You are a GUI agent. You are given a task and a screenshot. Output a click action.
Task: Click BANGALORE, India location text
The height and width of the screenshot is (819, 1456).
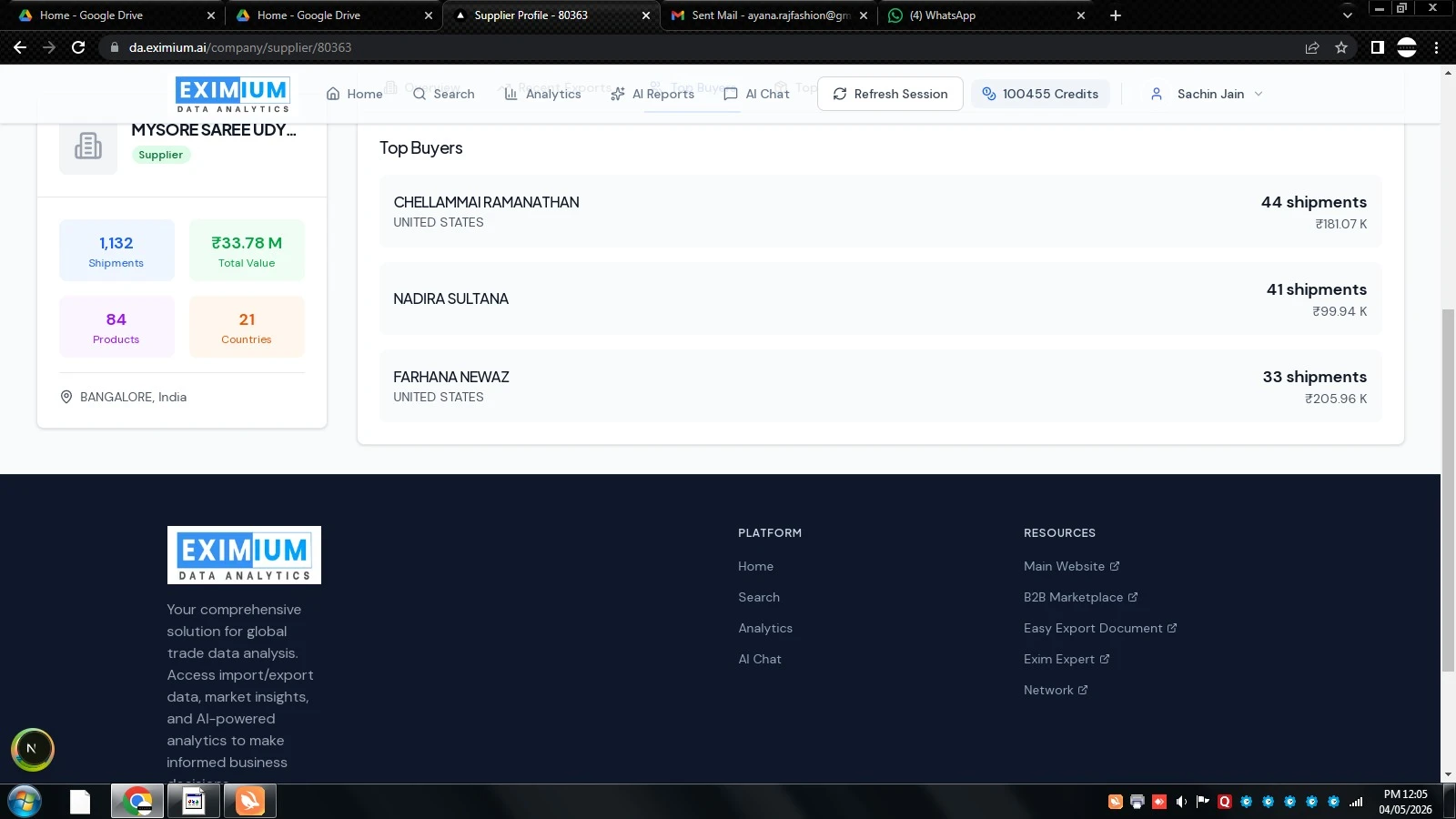pos(133,397)
